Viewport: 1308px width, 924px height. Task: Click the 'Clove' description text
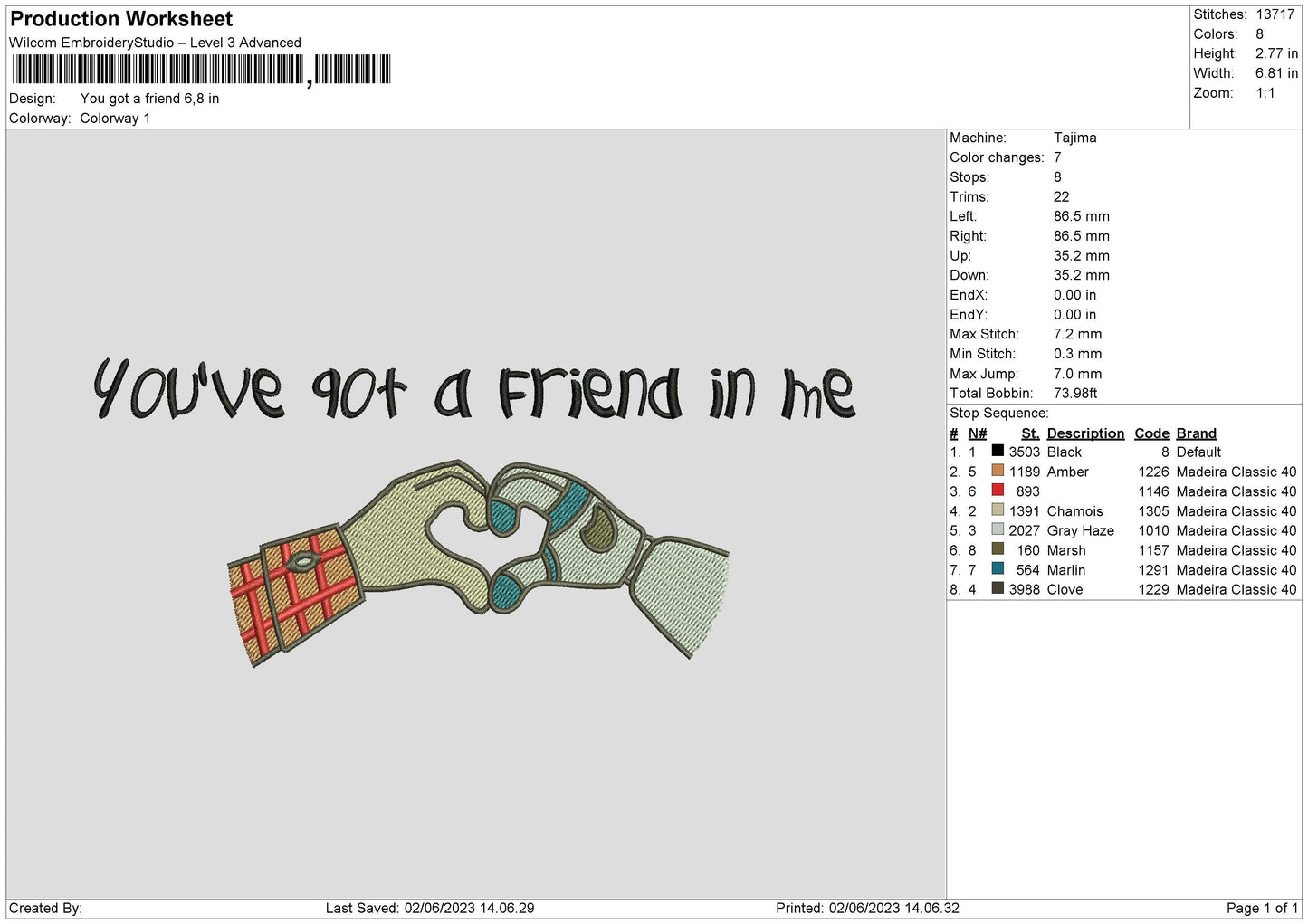point(1065,589)
